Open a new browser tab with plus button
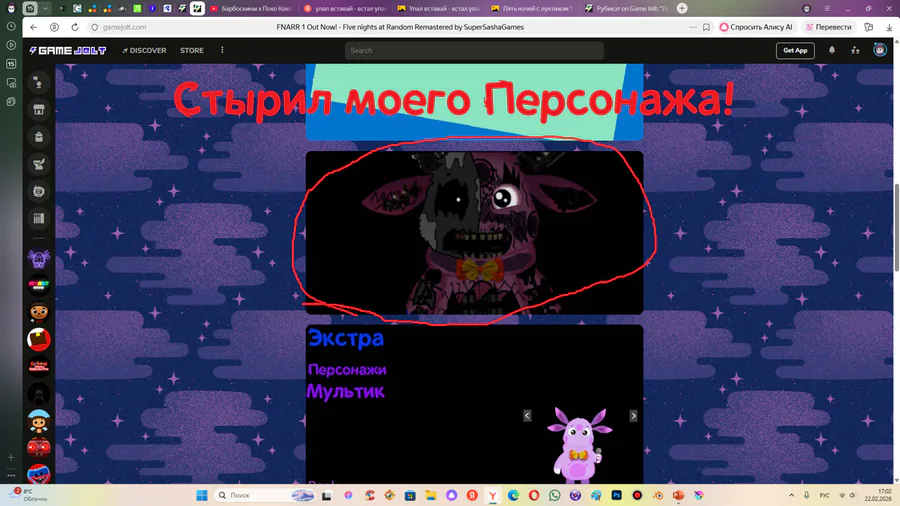This screenshot has width=900, height=506. (x=682, y=8)
